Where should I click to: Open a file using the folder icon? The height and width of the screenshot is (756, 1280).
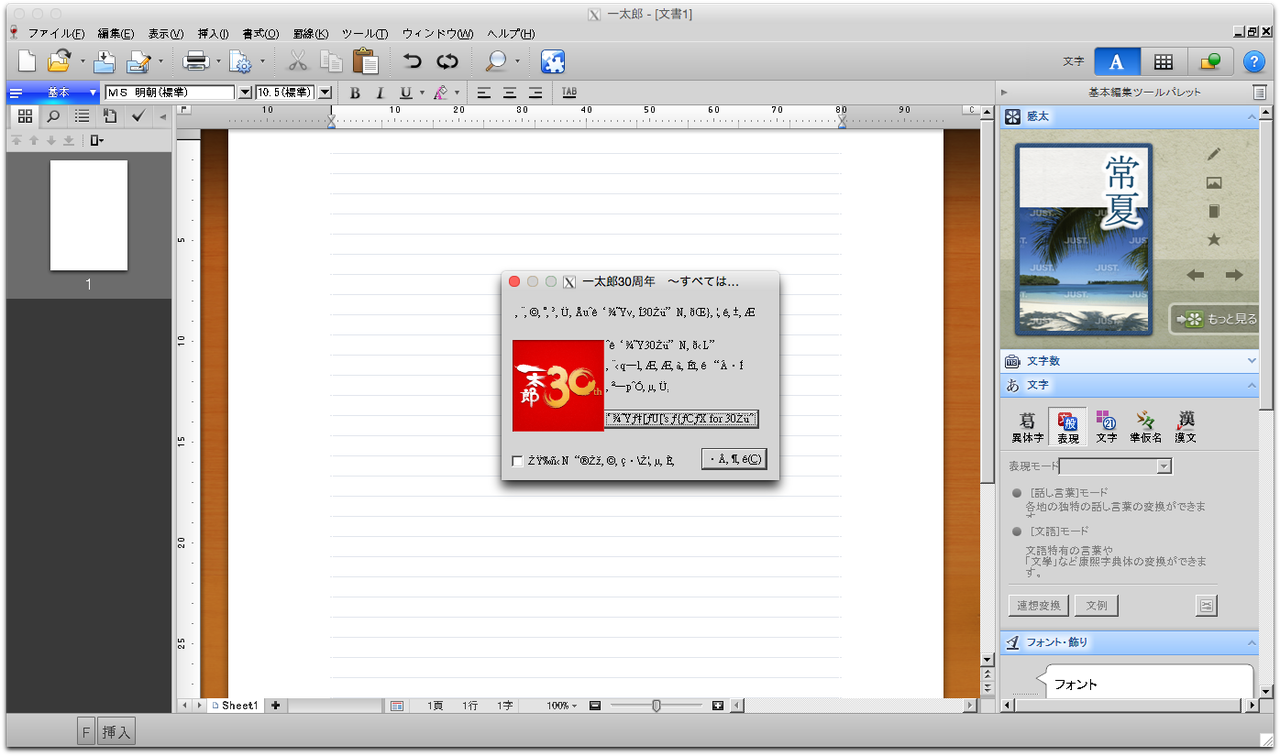coord(59,61)
